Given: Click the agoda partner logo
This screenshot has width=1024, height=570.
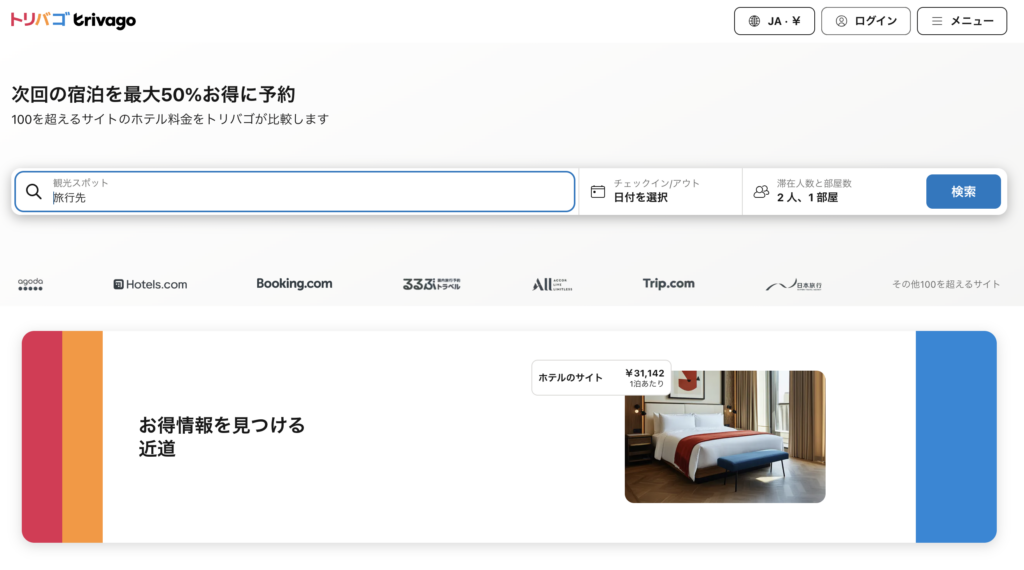Looking at the screenshot, I should click(x=31, y=284).
